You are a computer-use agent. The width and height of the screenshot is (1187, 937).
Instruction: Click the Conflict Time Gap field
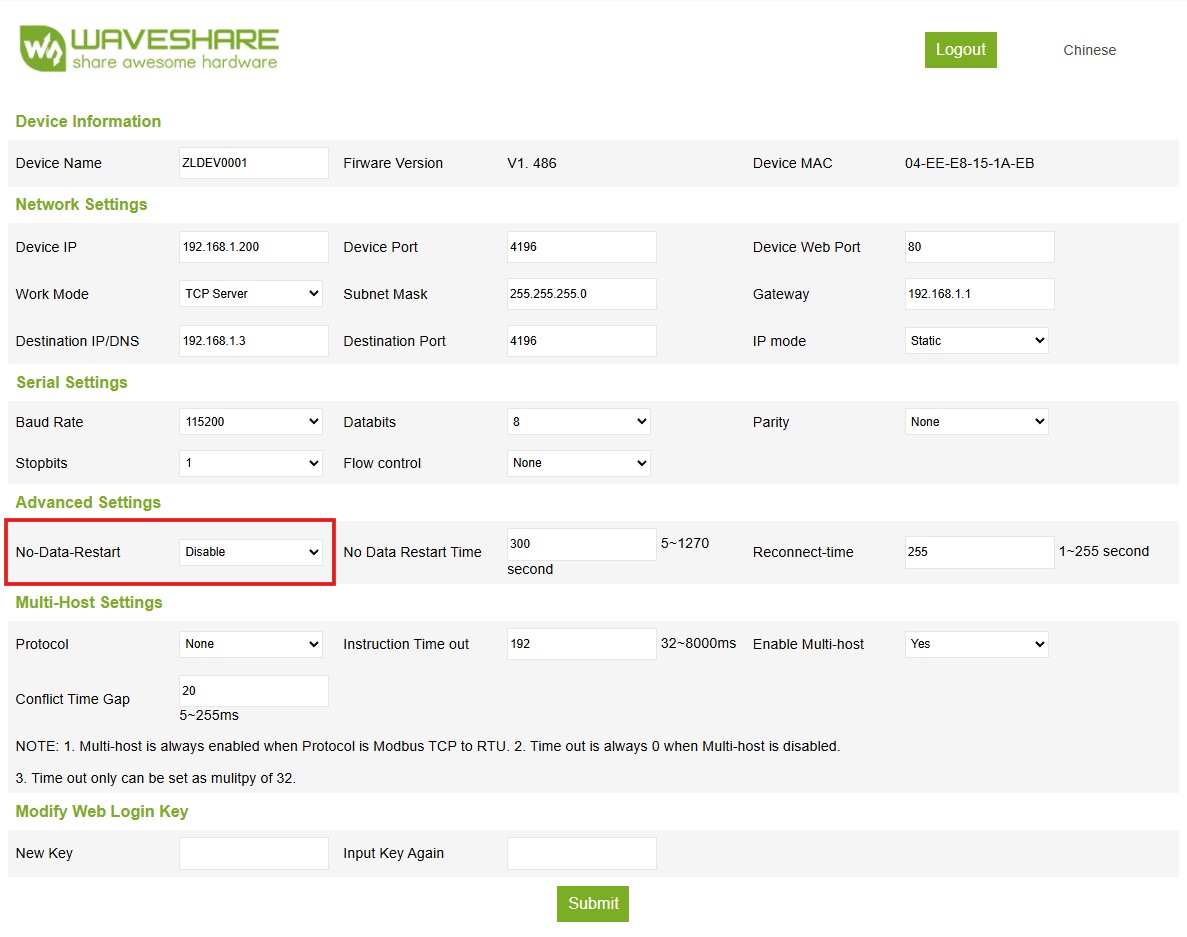[253, 690]
